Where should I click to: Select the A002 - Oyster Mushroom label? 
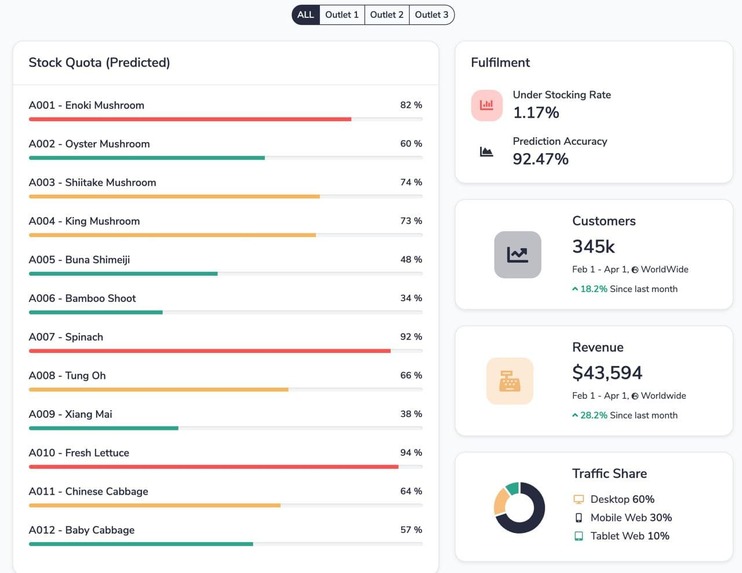pyautogui.click(x=89, y=144)
